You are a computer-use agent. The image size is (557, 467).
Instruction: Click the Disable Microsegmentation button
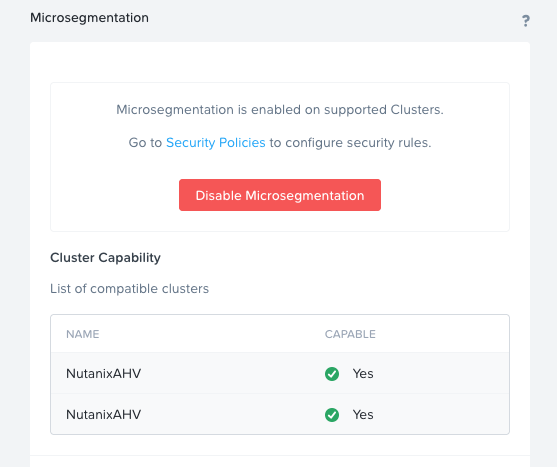coord(280,195)
